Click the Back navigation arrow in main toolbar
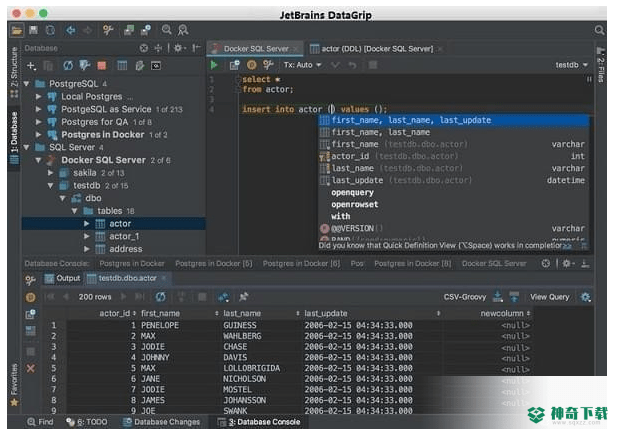 click(x=71, y=30)
